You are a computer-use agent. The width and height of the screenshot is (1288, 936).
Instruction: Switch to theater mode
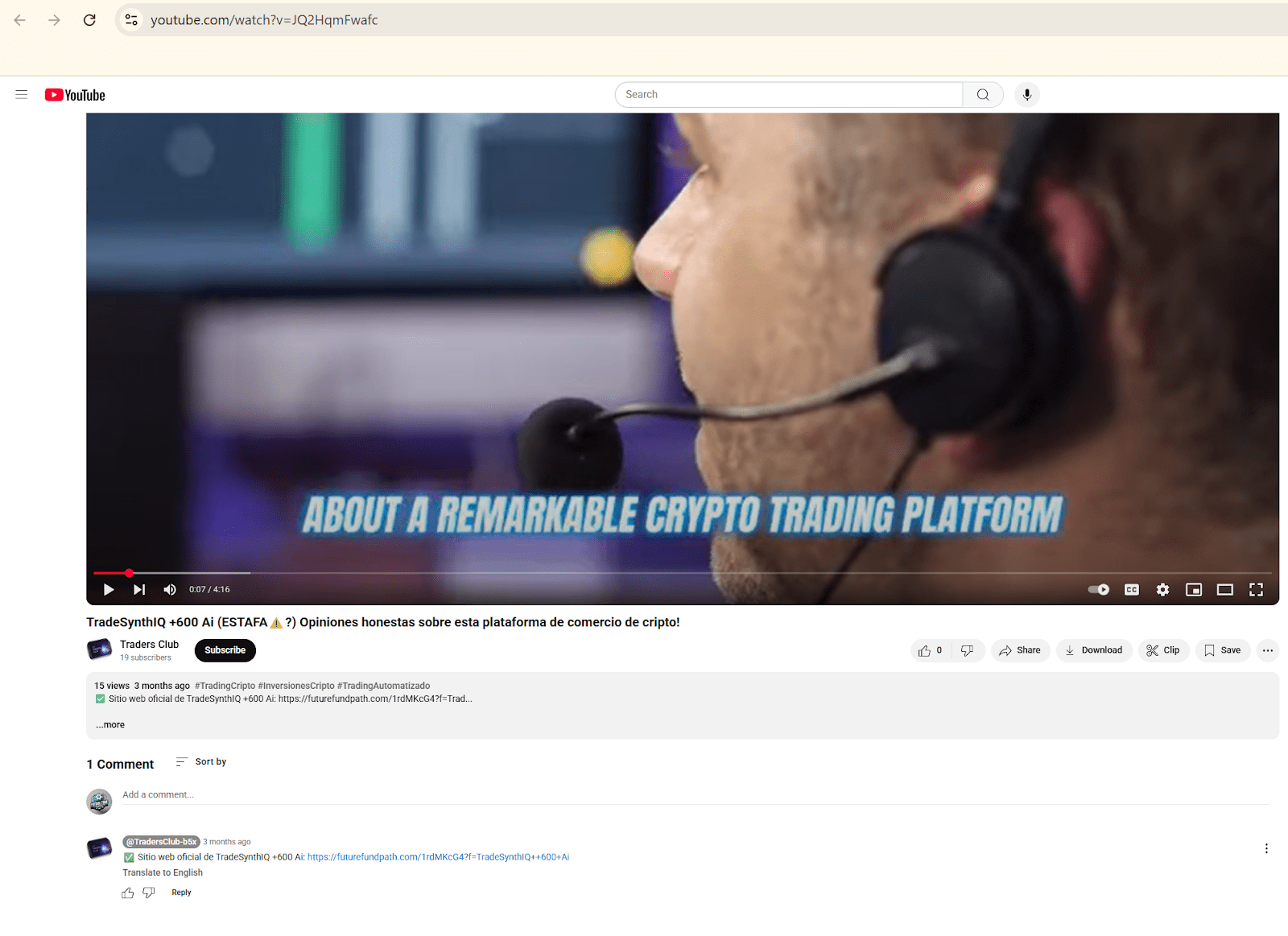point(1224,590)
